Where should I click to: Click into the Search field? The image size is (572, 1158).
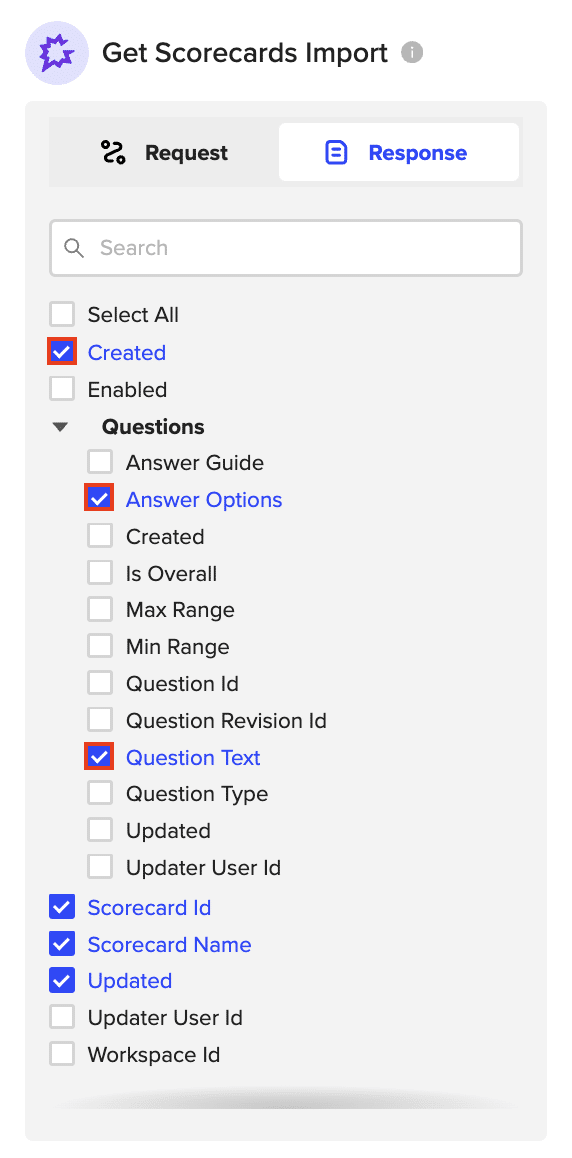(x=286, y=247)
